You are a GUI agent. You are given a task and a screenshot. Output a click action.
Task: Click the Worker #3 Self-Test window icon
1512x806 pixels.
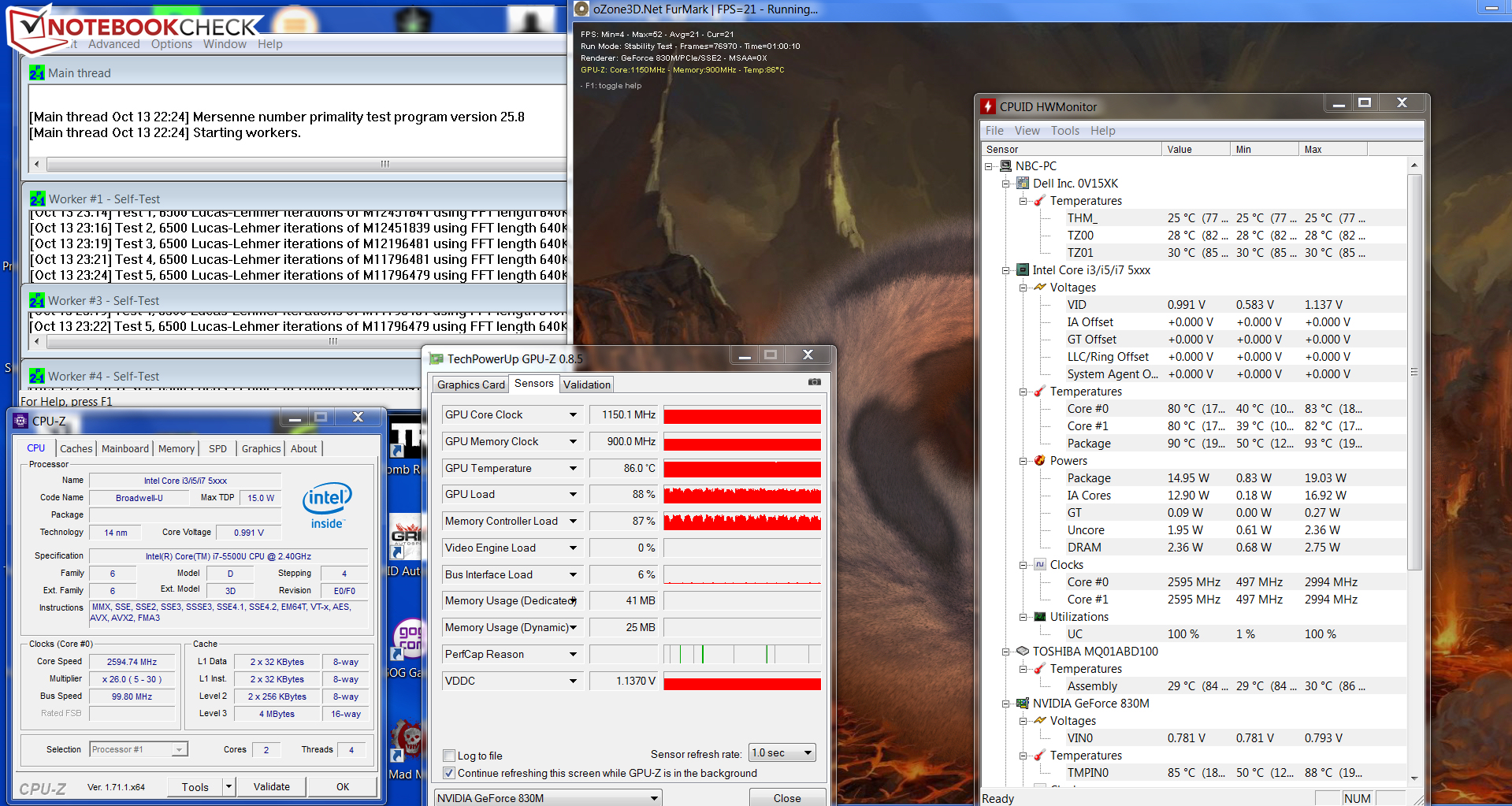click(x=37, y=300)
